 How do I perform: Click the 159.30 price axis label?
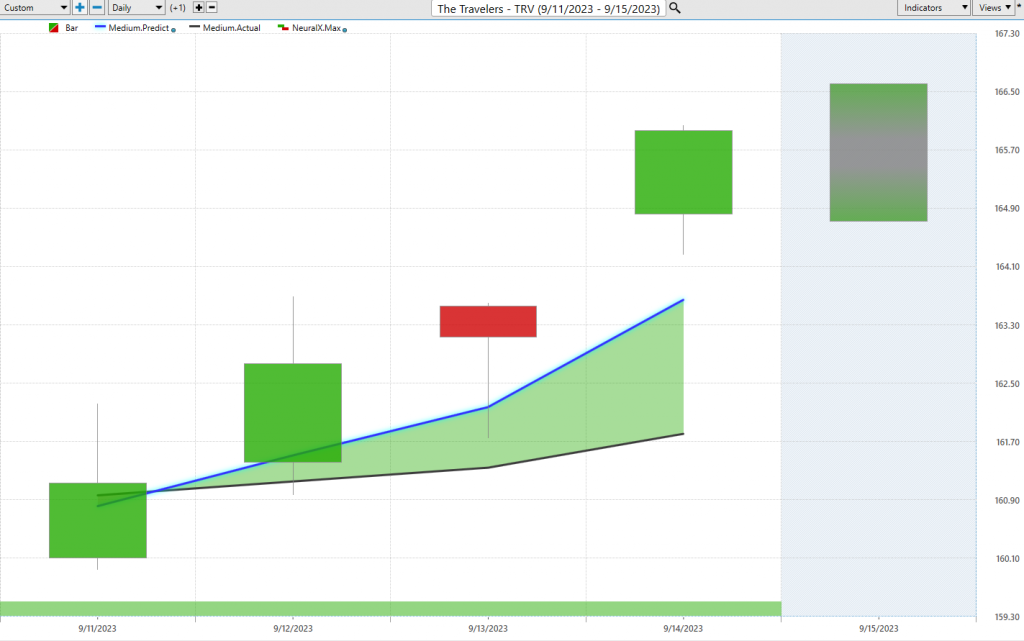coord(1006,616)
